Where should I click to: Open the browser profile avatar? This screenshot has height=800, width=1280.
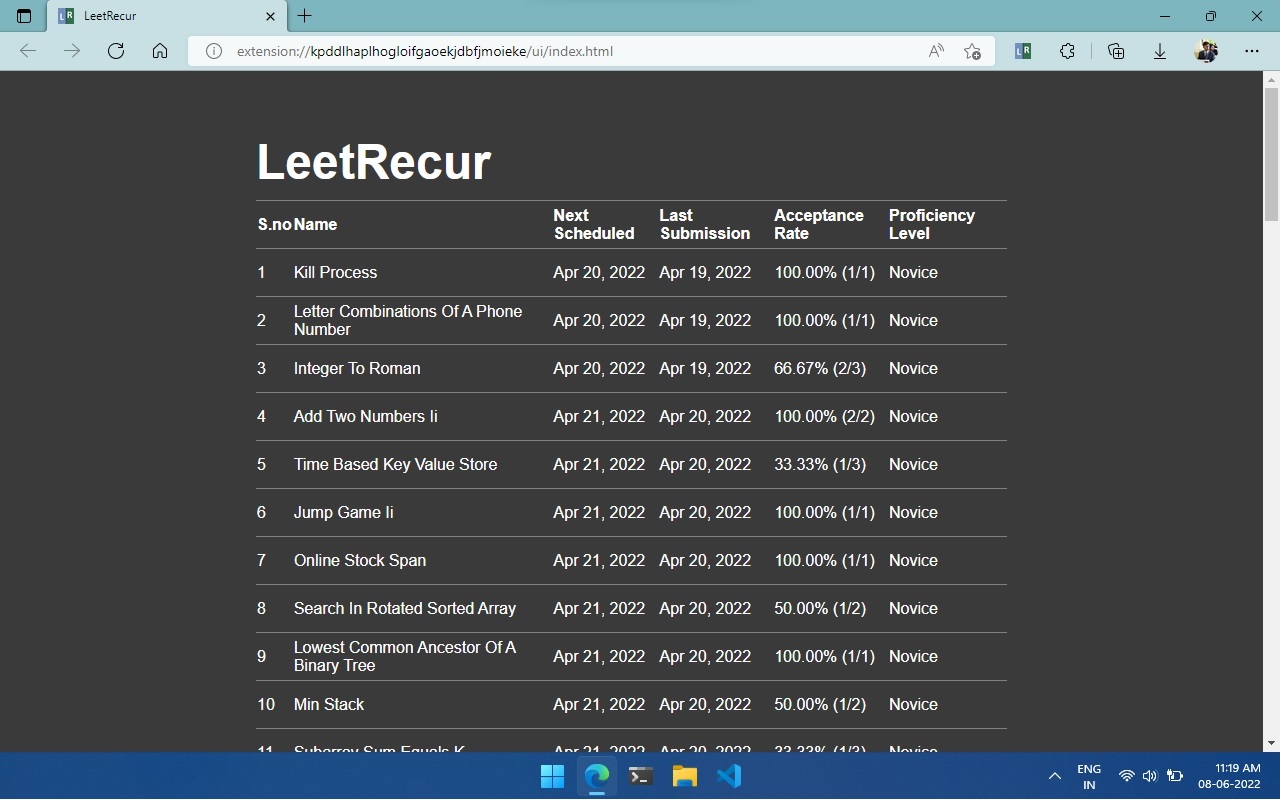[1206, 50]
